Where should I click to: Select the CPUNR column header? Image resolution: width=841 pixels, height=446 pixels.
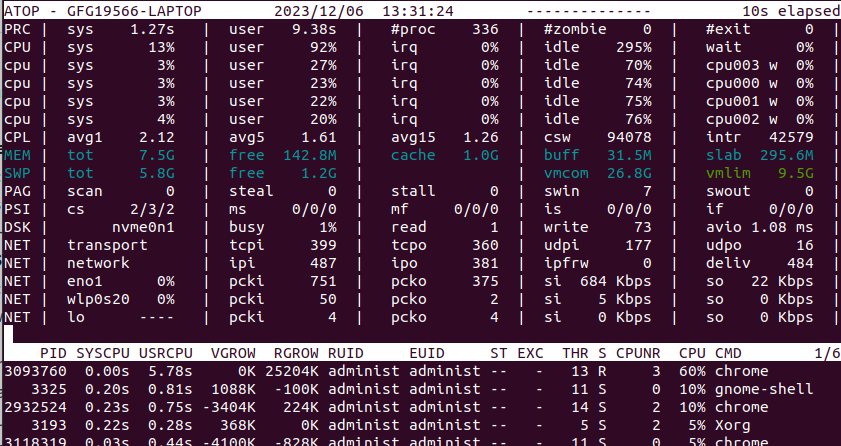[638, 353]
